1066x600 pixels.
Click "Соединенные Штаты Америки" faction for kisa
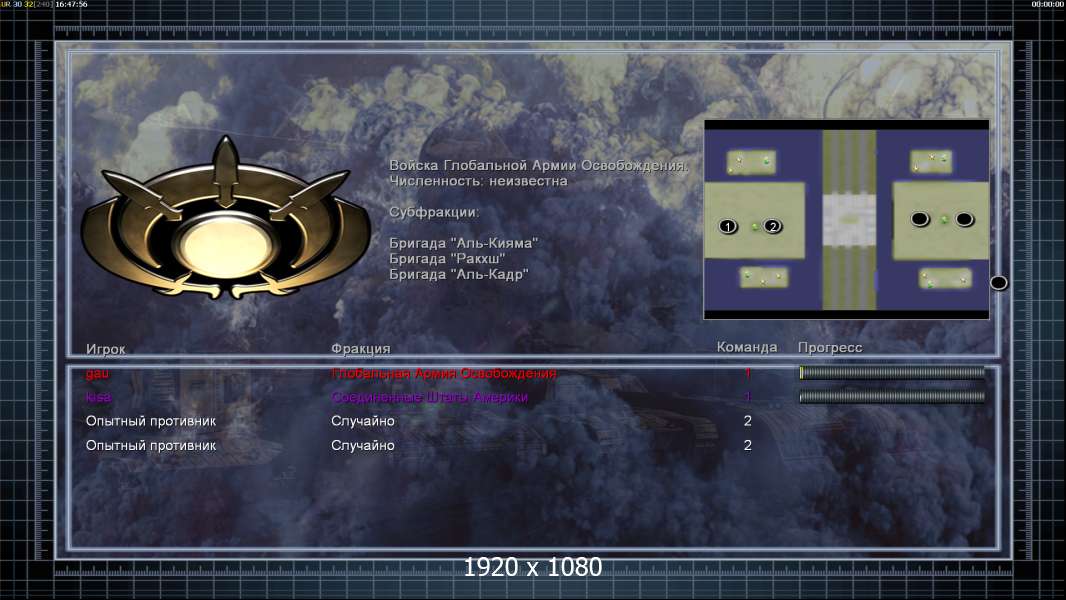[429, 397]
